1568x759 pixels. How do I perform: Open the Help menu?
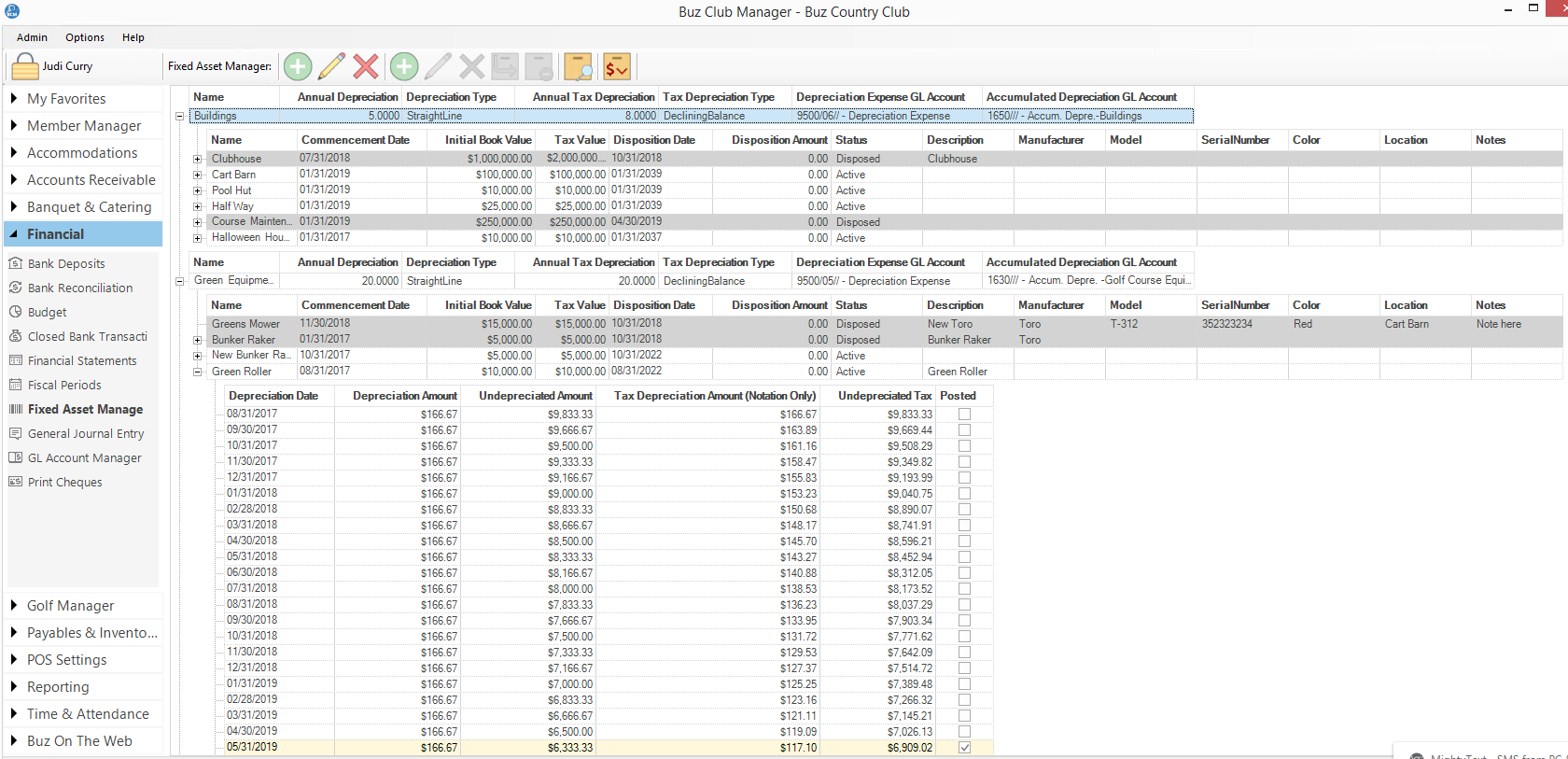(133, 37)
